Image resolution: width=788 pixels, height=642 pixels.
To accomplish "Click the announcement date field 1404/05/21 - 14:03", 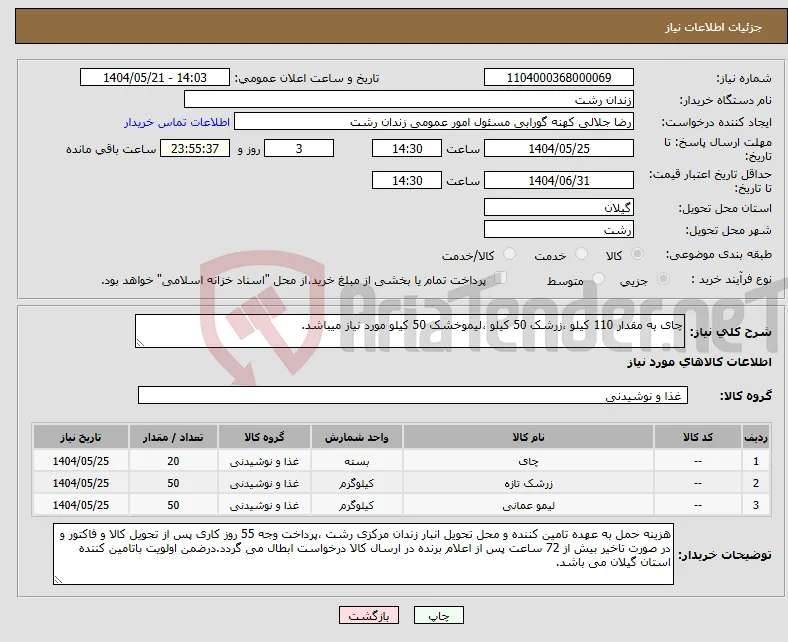I will (155, 77).
